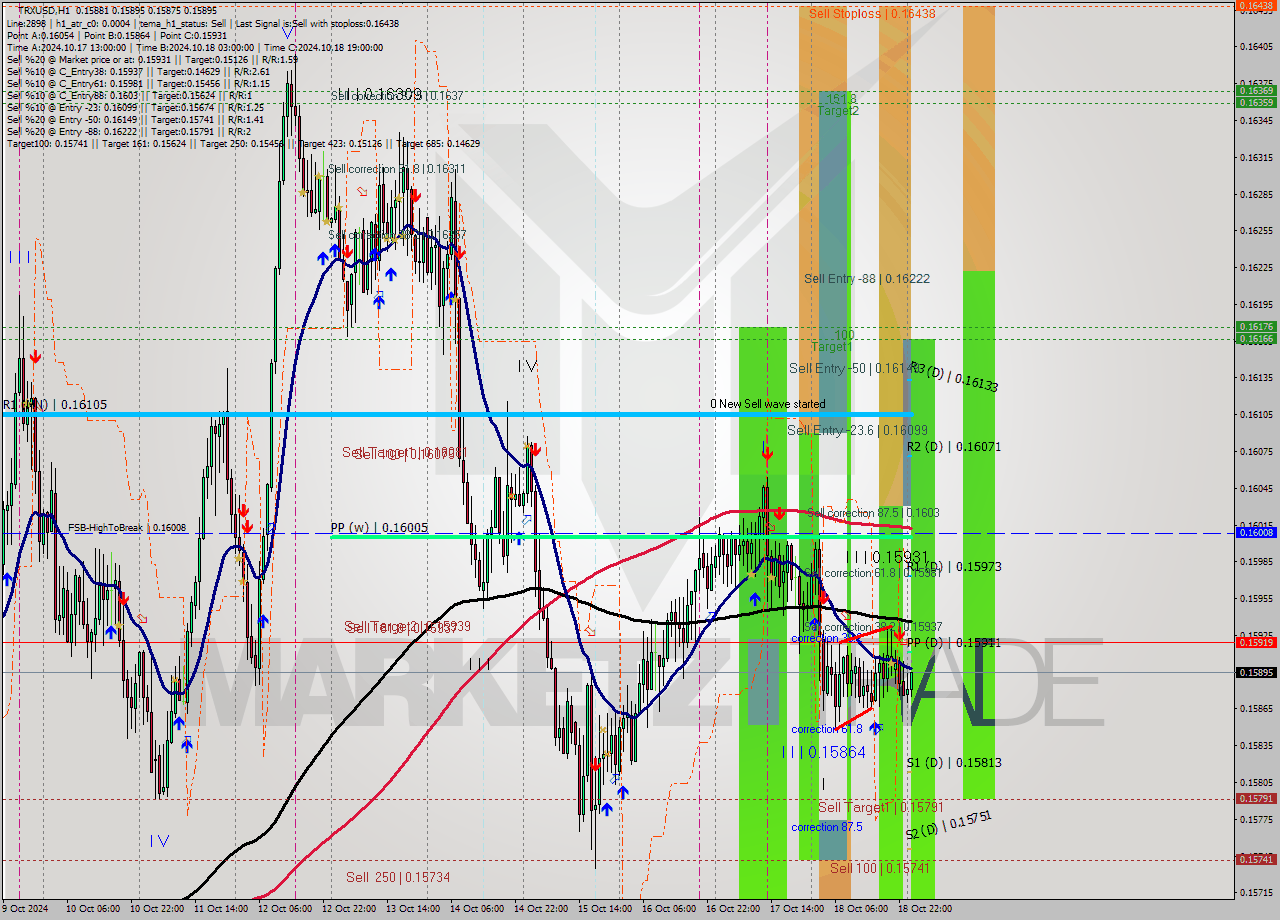Screen dimensions: 1280x920
Task: Click the '18 Oct 22:00' time label
Action: [927, 909]
